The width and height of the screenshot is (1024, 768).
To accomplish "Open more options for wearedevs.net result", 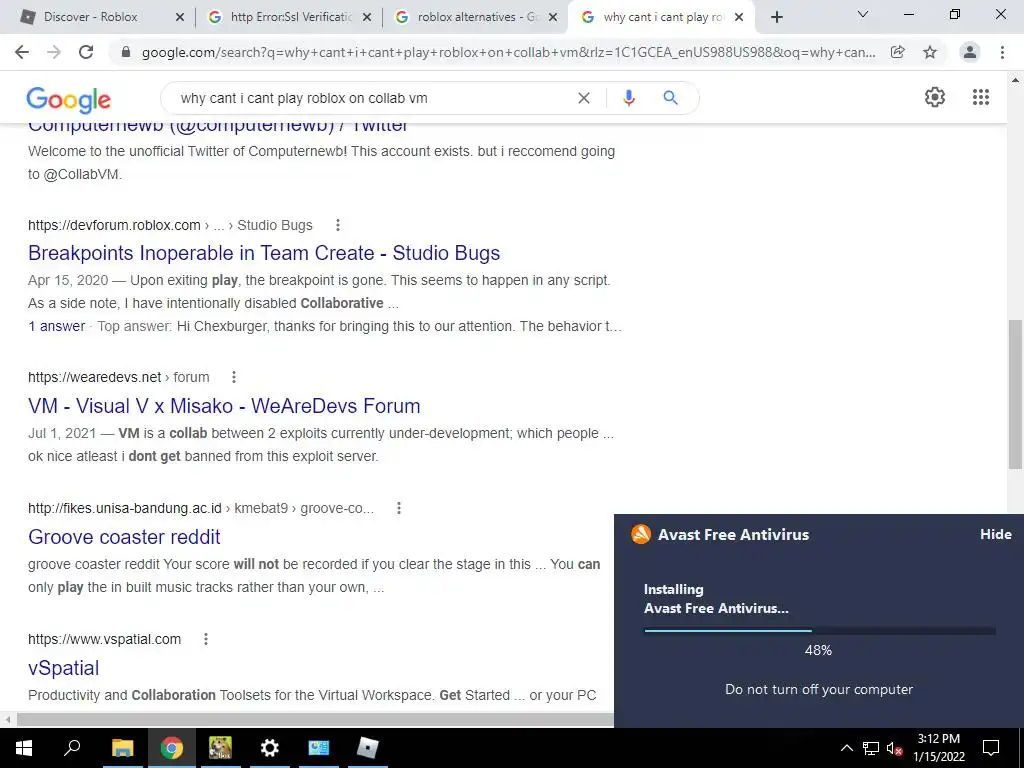I will coord(234,377).
